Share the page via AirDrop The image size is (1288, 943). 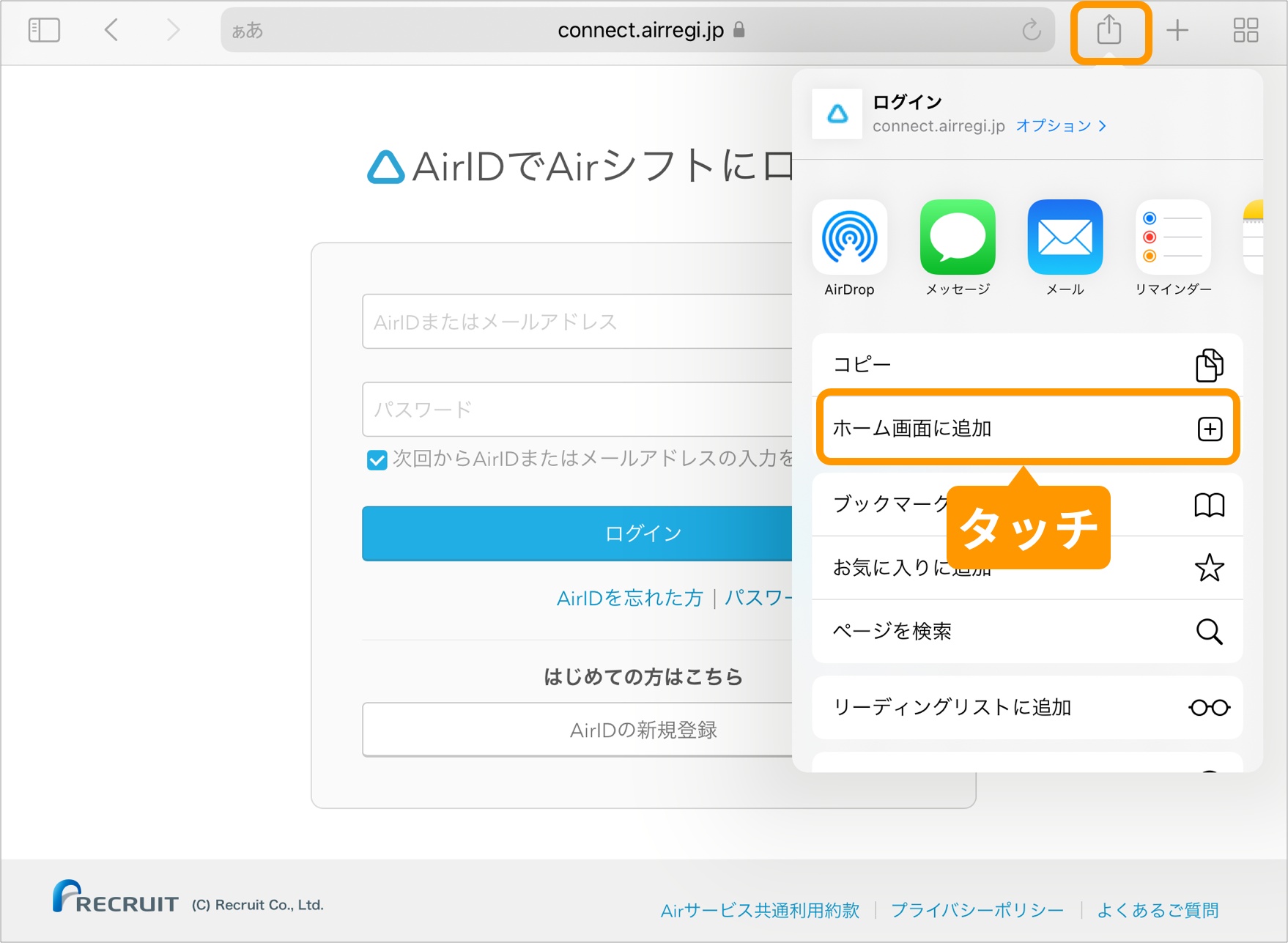[x=849, y=238]
